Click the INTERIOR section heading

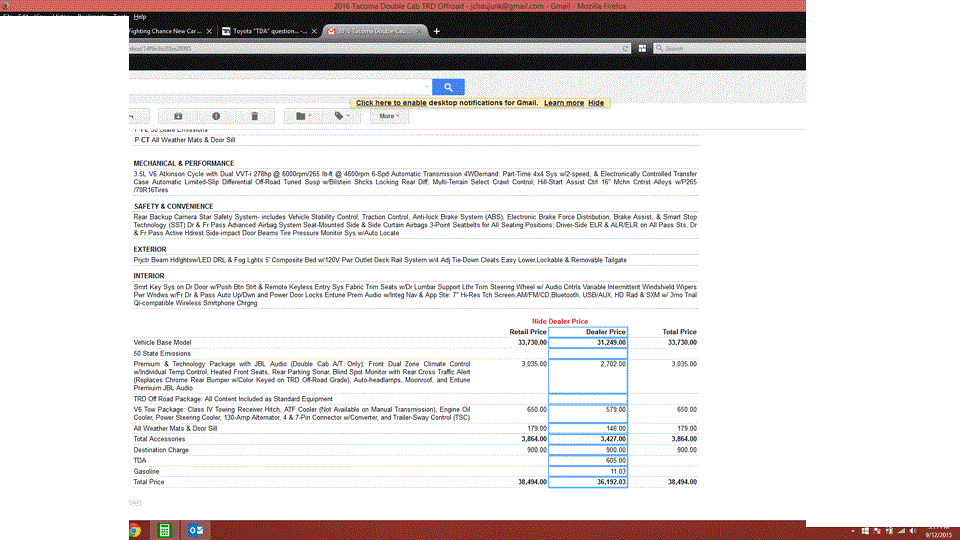point(149,276)
